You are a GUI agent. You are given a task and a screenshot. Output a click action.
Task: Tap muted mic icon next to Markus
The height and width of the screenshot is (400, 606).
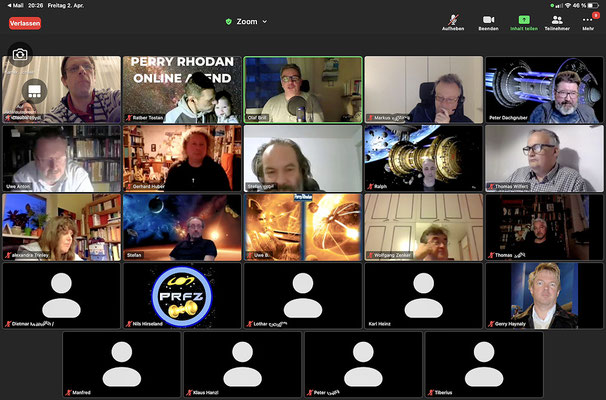tap(370, 118)
